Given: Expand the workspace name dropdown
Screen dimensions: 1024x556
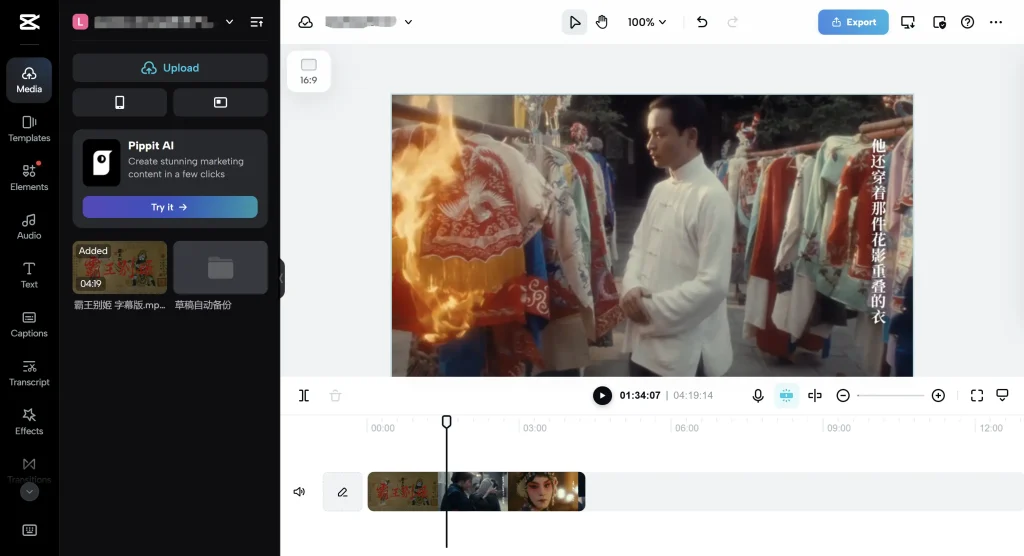Looking at the screenshot, I should tap(229, 22).
